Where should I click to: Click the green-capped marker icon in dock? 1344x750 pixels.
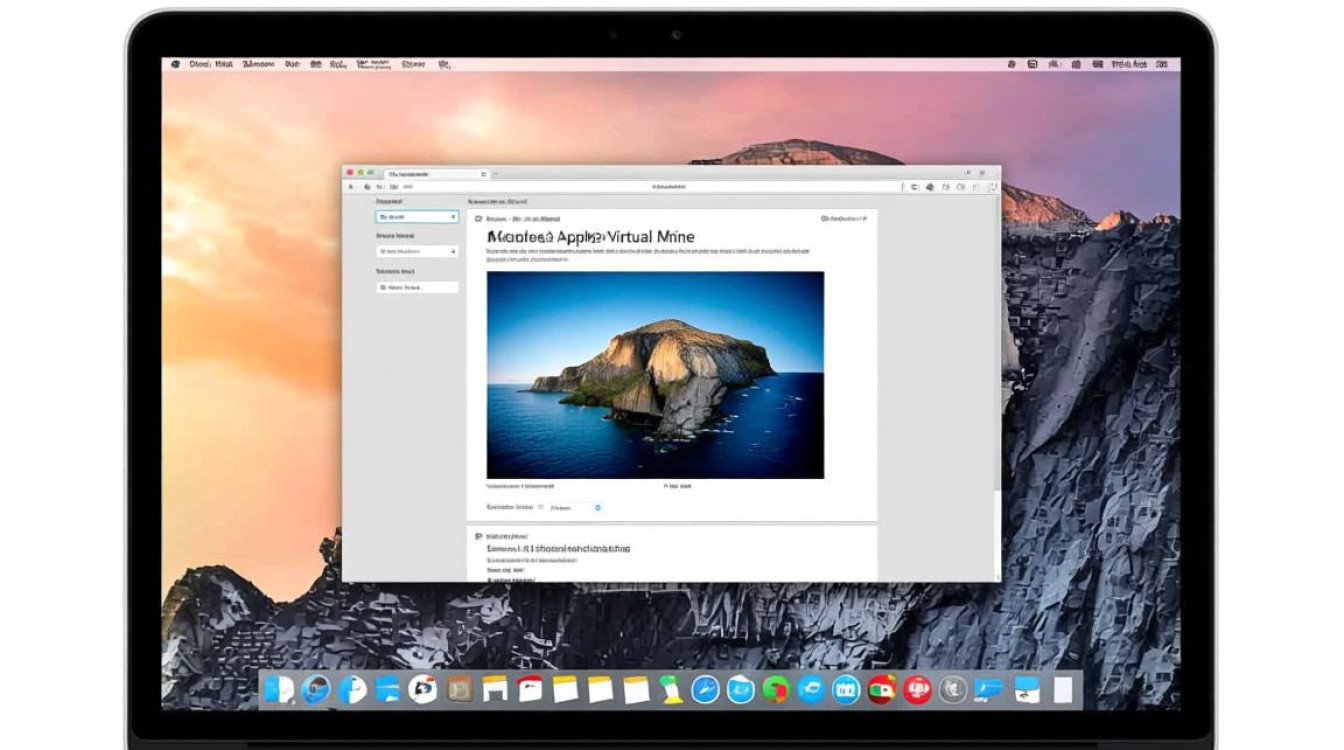[x=670, y=689]
